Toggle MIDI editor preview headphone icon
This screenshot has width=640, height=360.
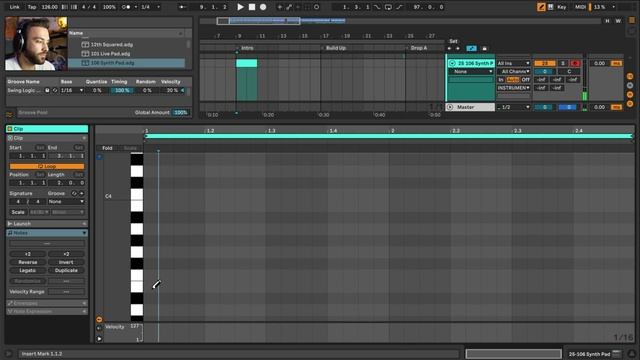(99, 157)
